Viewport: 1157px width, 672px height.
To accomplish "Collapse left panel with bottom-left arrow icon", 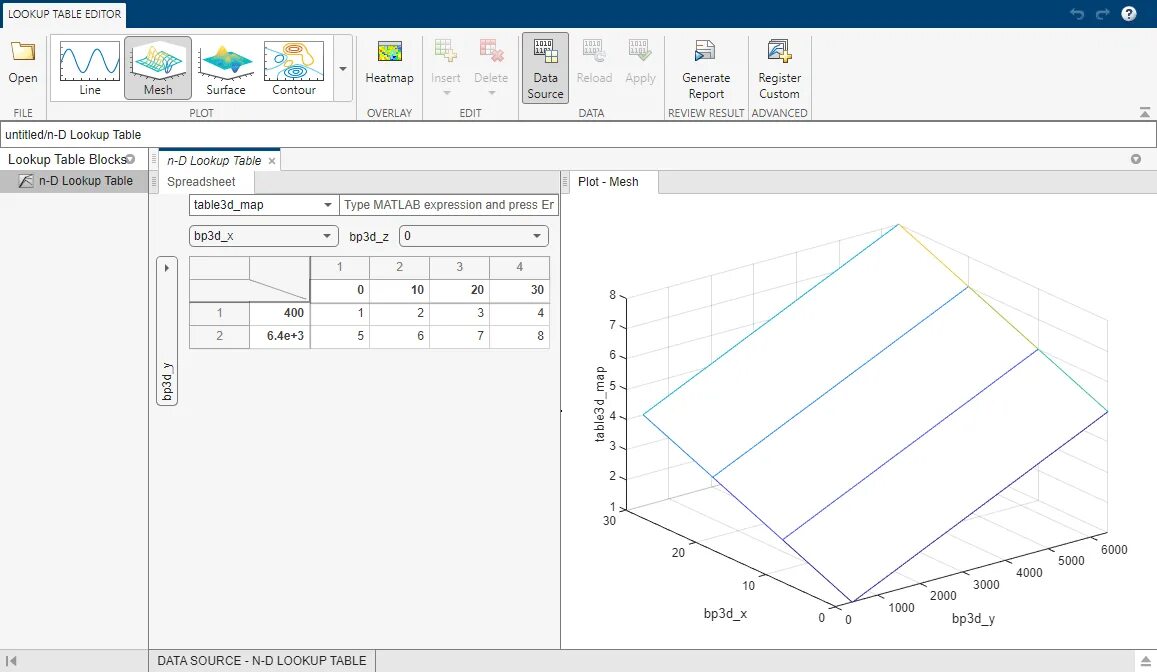I will tap(11, 661).
